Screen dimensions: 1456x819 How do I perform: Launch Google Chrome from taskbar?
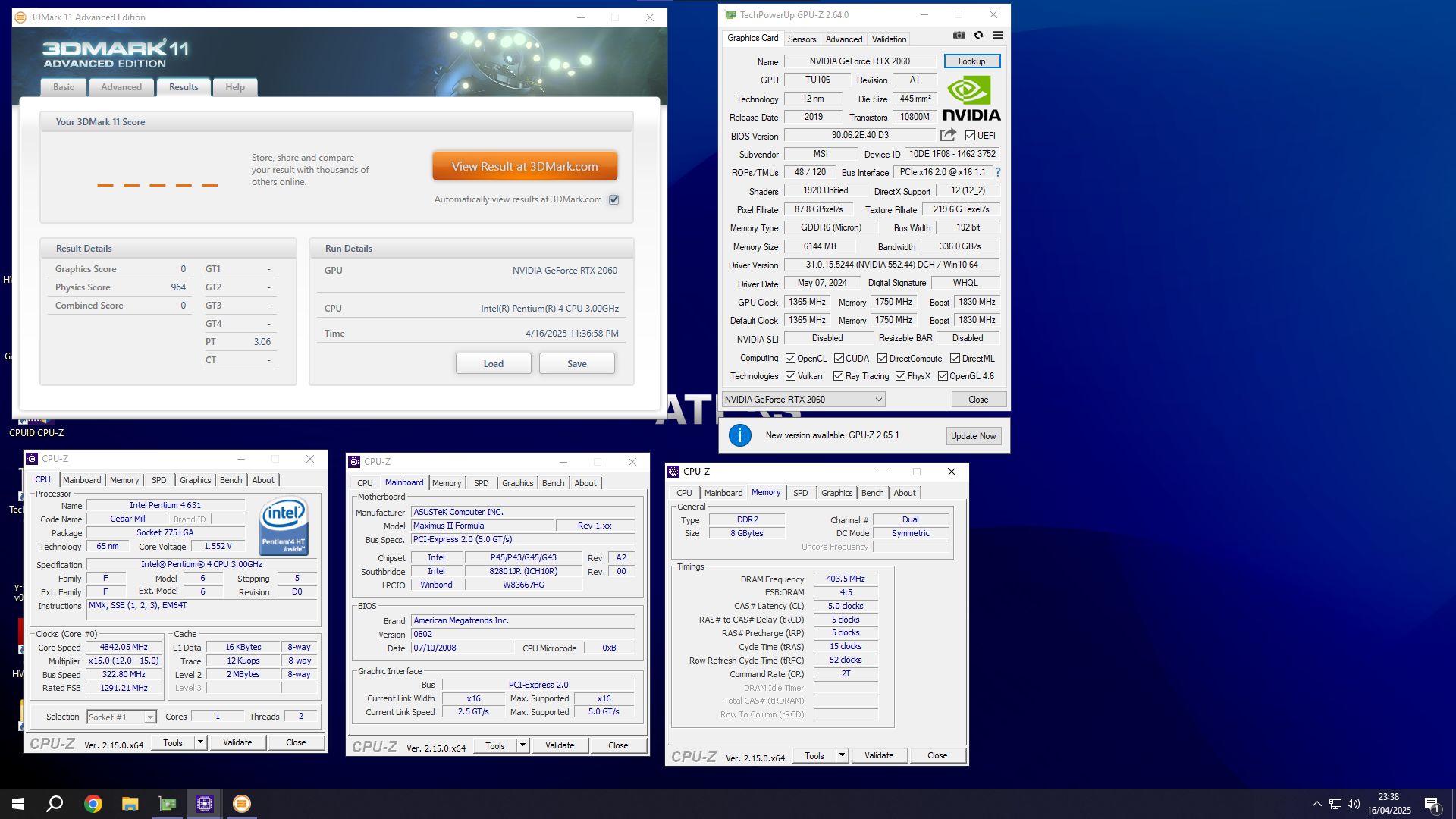pos(93,804)
